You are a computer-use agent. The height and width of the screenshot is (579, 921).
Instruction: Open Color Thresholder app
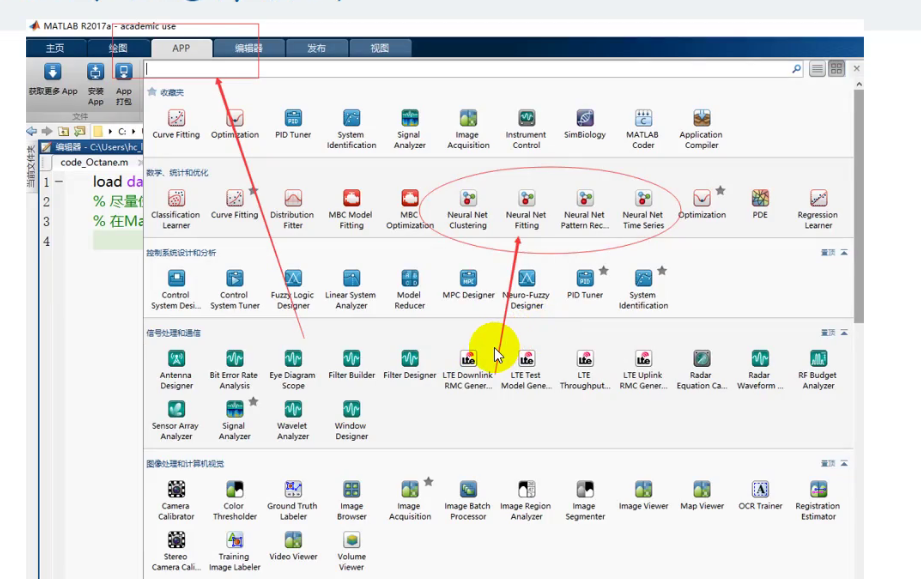point(234,501)
